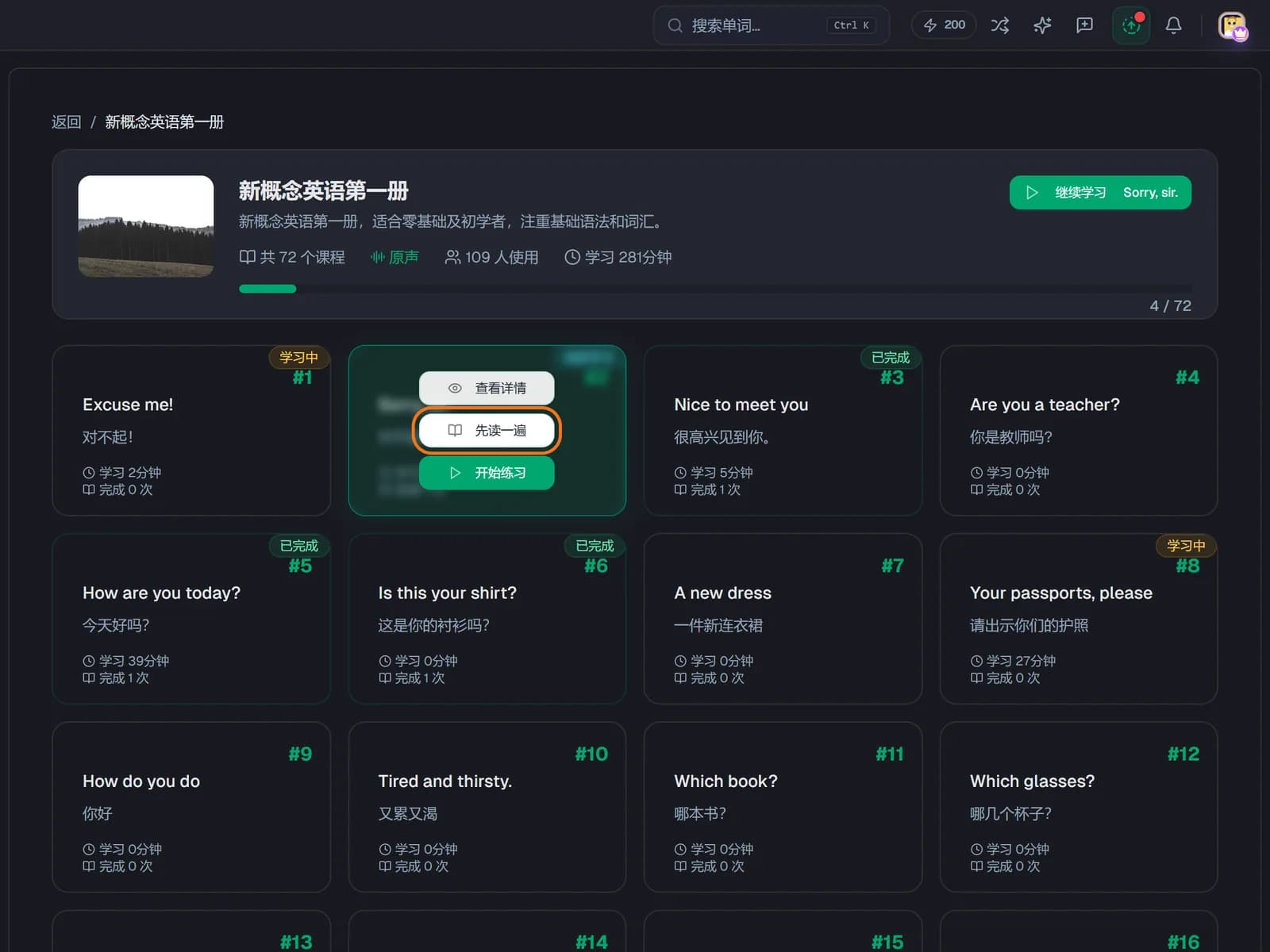Viewport: 1270px width, 952px height.
Task: Open the green check-in icon with red dot
Action: 1131,25
